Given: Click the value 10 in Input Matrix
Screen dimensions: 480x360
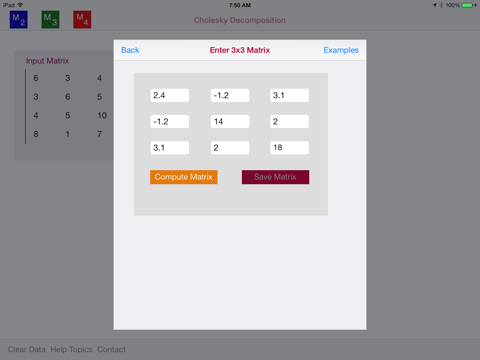Looking at the screenshot, I should pos(102,115).
